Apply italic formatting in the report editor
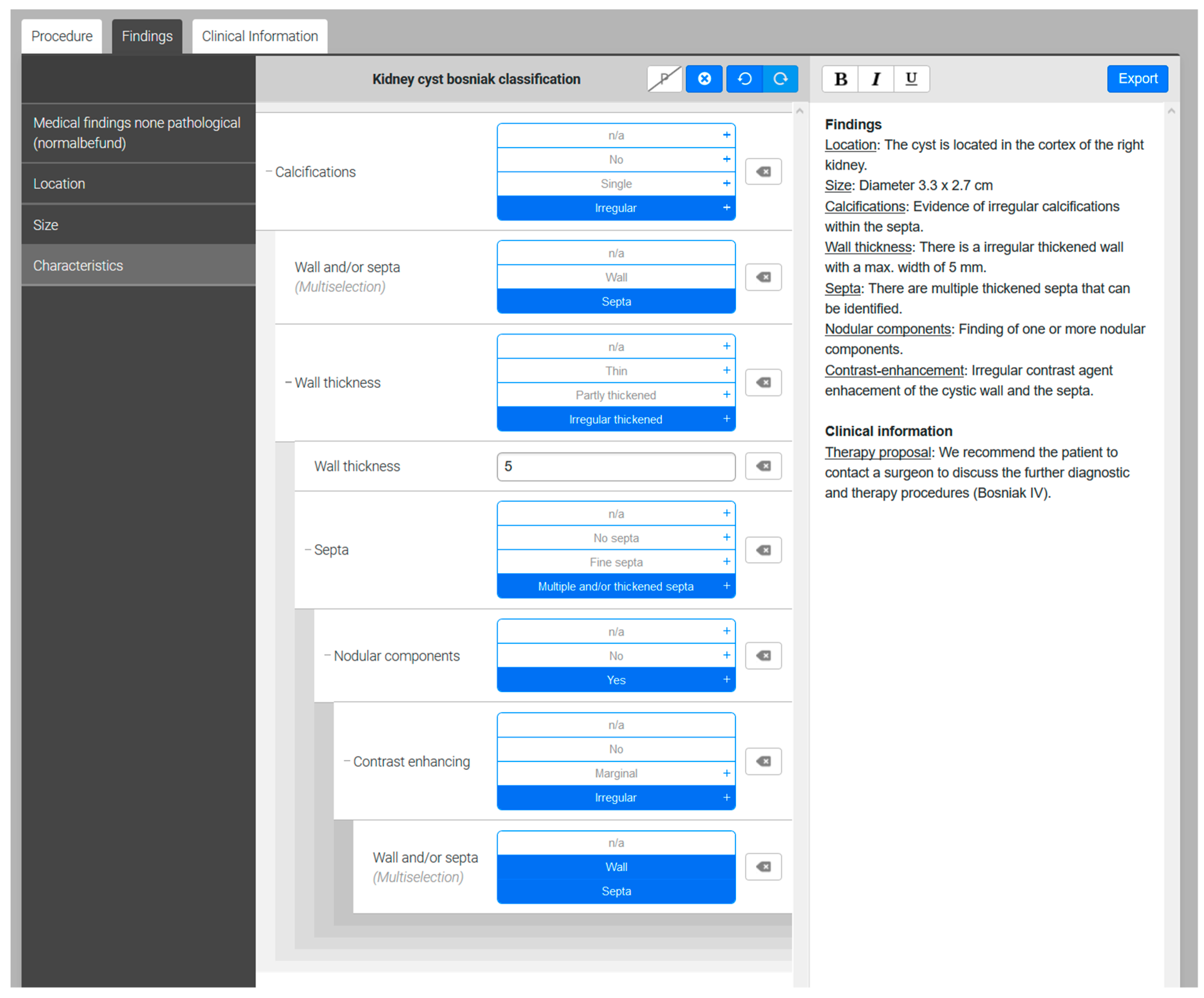Viewport: 1204px width, 998px height. [875, 79]
